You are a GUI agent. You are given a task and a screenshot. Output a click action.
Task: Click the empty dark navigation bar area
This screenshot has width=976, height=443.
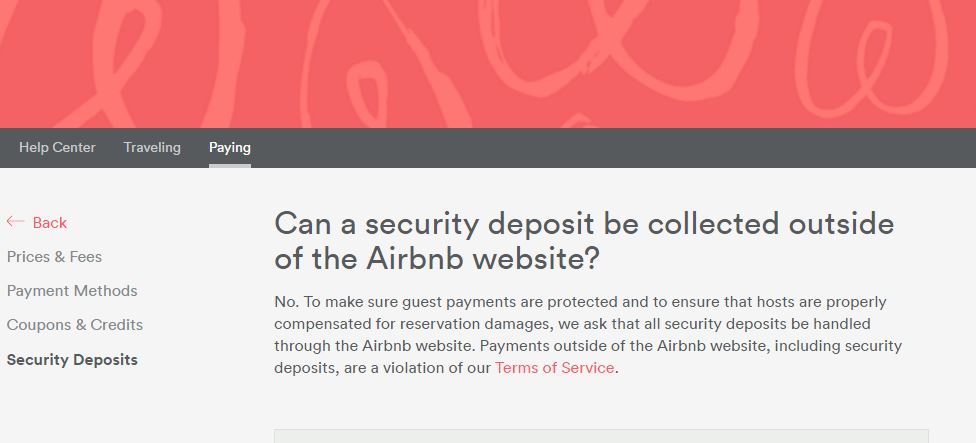tap(613, 147)
